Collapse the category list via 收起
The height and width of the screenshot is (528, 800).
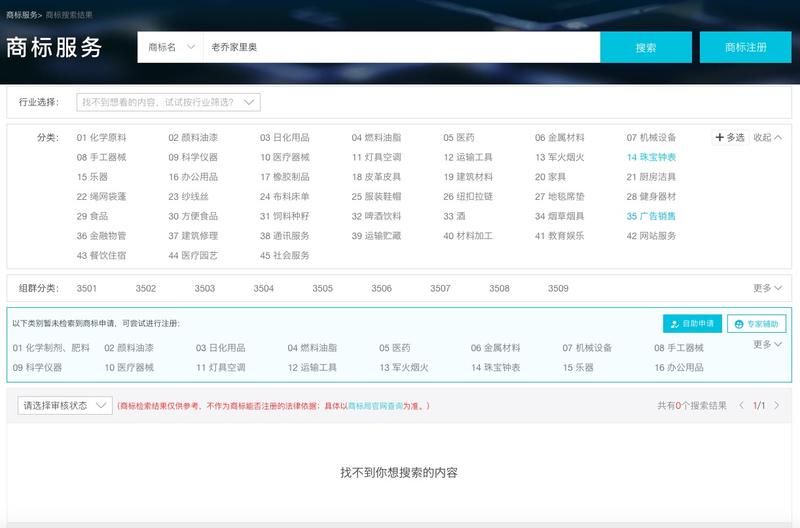(767, 137)
